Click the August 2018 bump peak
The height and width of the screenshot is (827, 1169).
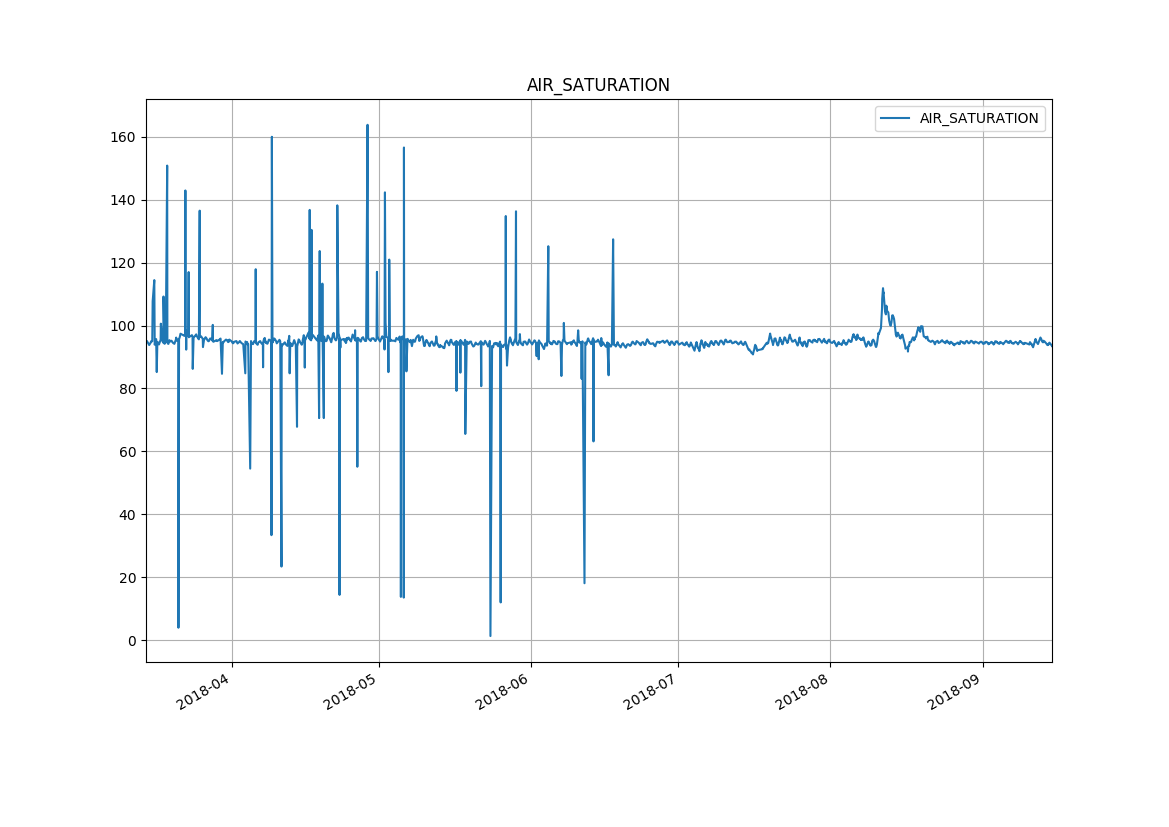pyautogui.click(x=883, y=289)
